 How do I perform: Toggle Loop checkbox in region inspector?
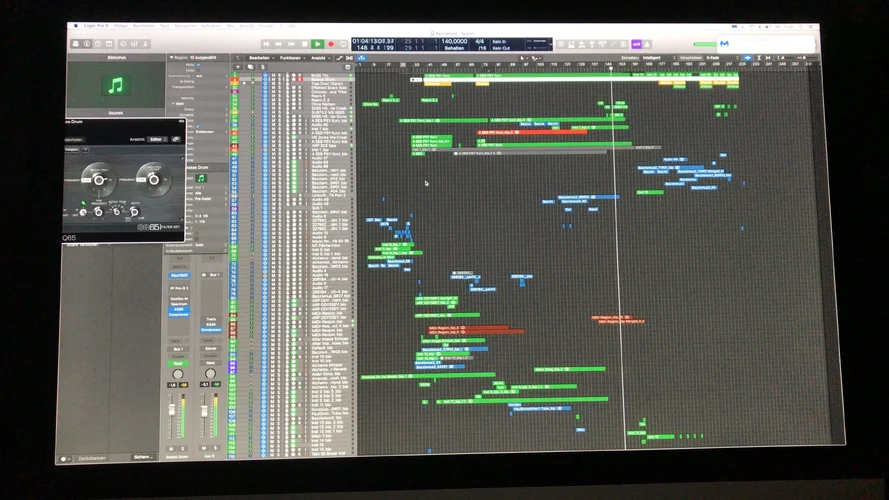[x=198, y=70]
